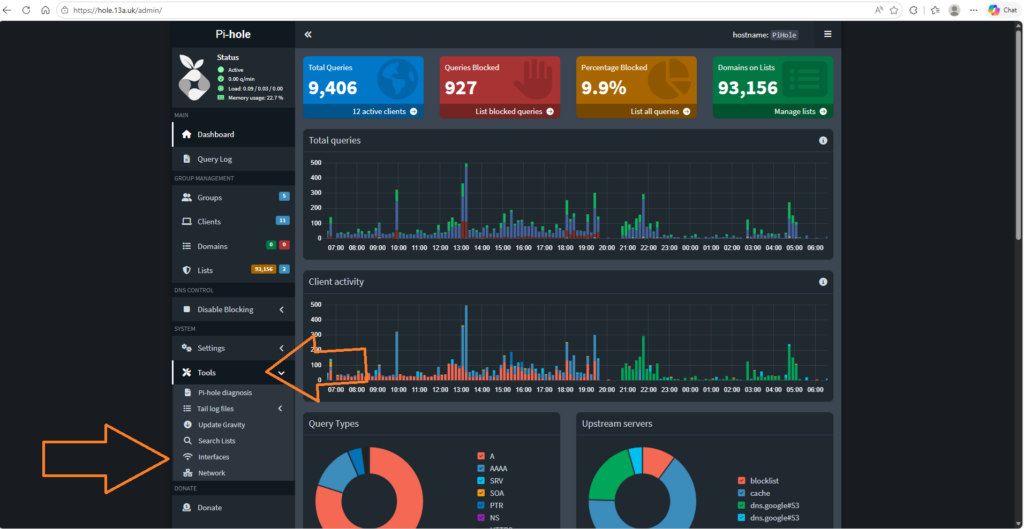Add page to favorites star icon

click(894, 10)
